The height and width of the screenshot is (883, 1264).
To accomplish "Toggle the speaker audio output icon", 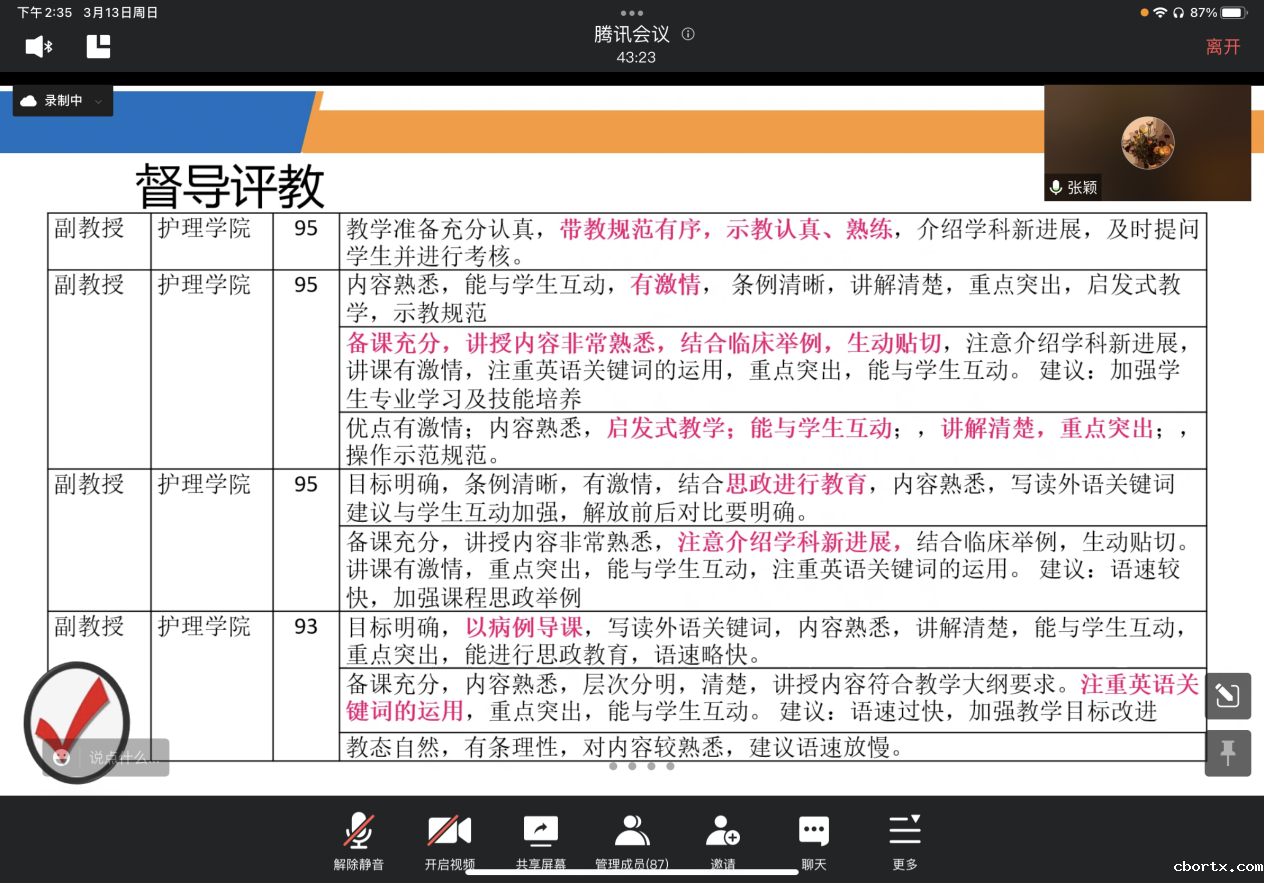I will click(x=39, y=46).
